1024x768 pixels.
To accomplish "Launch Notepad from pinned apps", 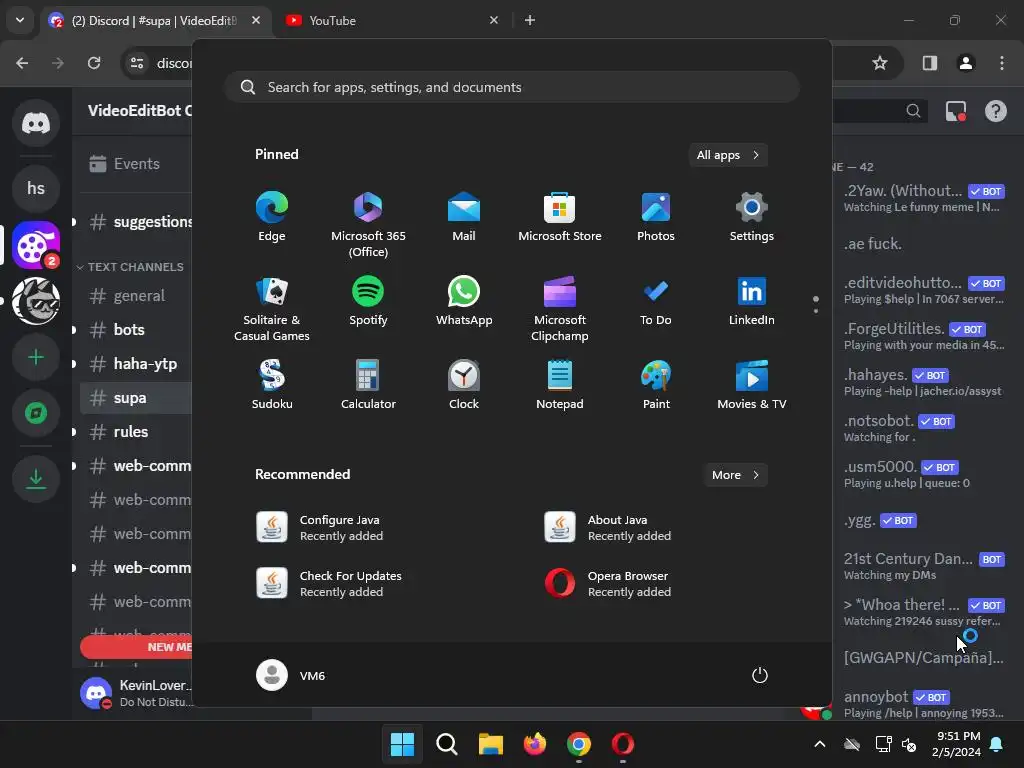I will (x=560, y=385).
